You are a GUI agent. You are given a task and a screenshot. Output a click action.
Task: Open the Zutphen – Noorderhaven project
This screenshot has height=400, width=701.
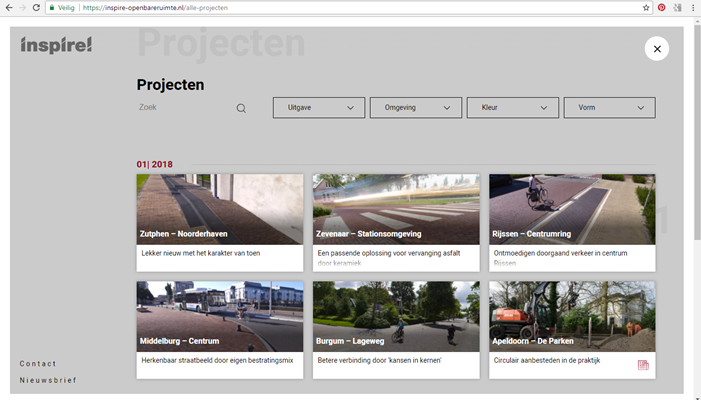coord(220,222)
